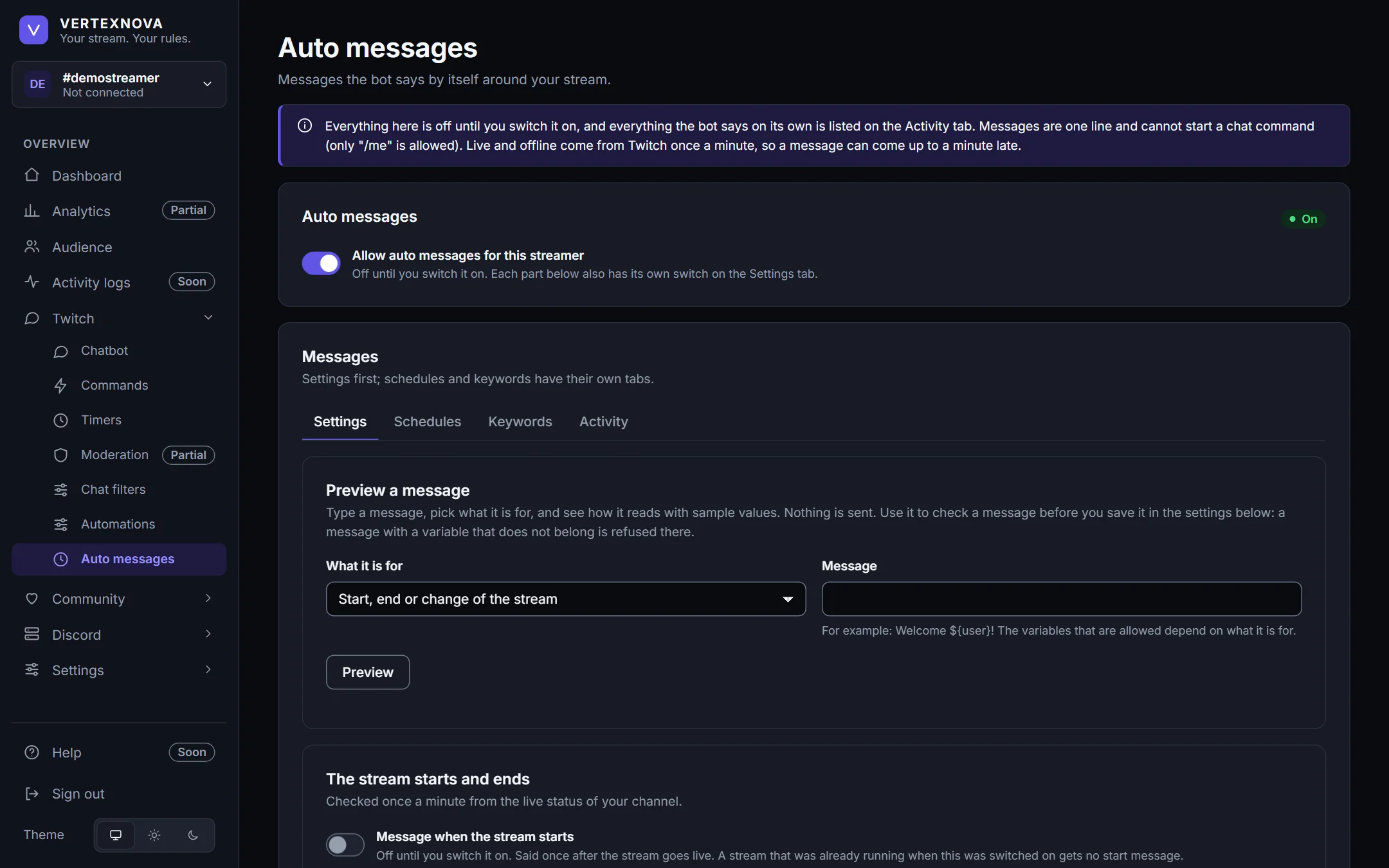This screenshot has height=868, width=1389.
Task: Click the Discord server icon
Action: [32, 635]
